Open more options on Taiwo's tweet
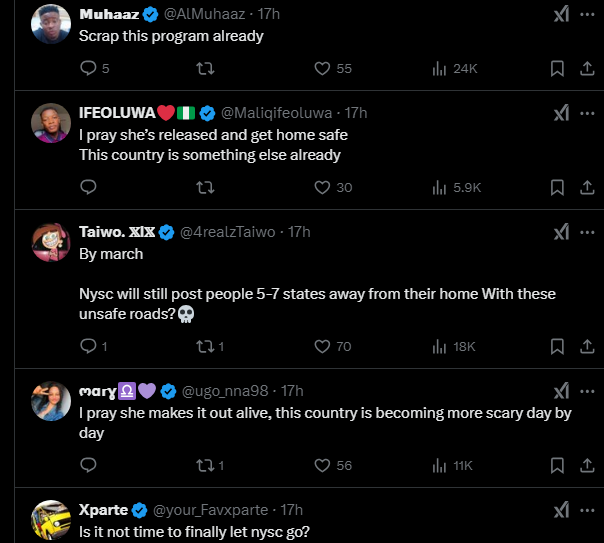Image resolution: width=604 pixels, height=543 pixels. (x=586, y=232)
